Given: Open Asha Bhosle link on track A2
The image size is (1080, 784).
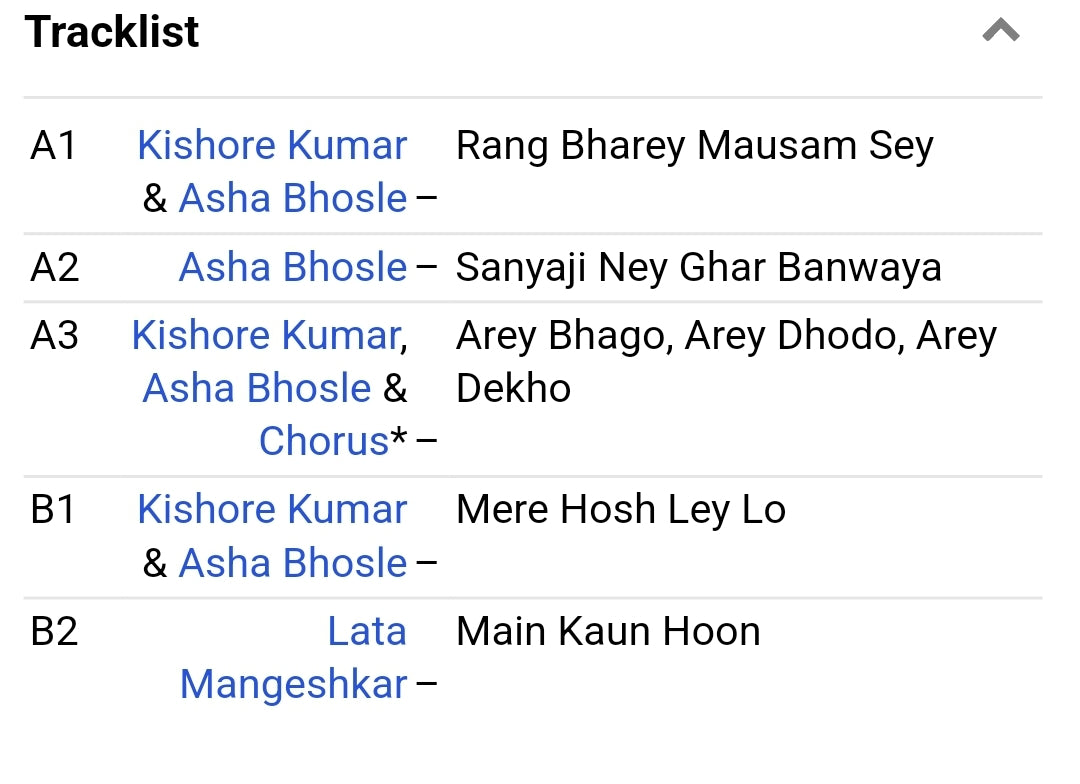Looking at the screenshot, I should coord(293,268).
